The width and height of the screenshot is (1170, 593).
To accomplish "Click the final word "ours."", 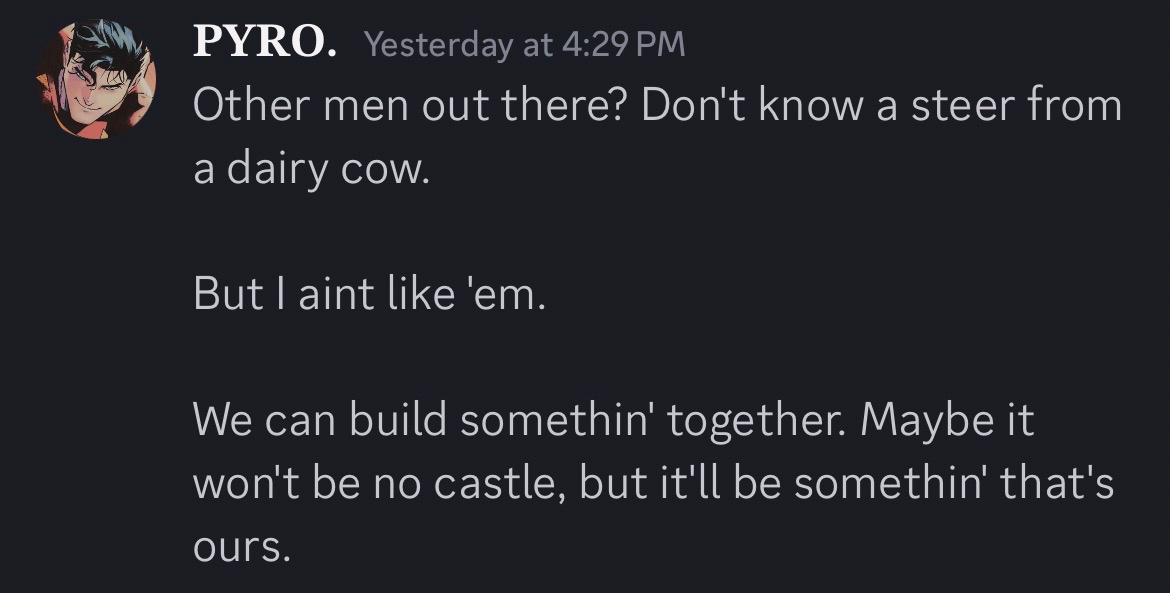I will point(241,547).
